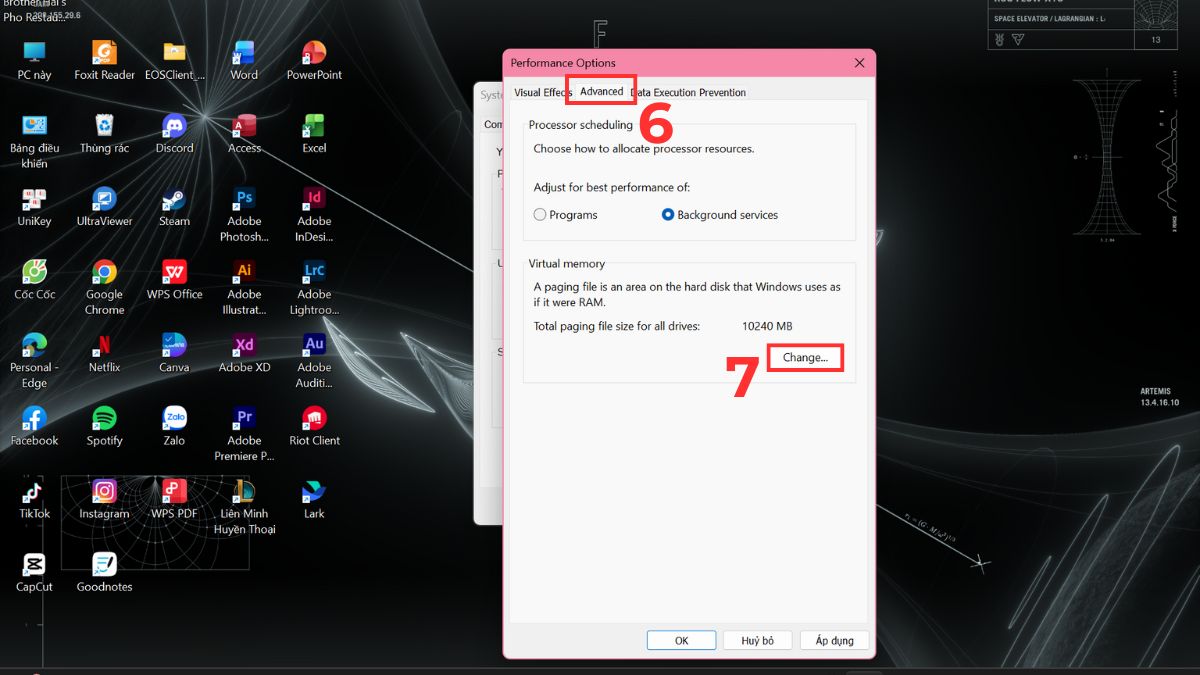Apply settings with the Áp dụng button

[834, 640]
